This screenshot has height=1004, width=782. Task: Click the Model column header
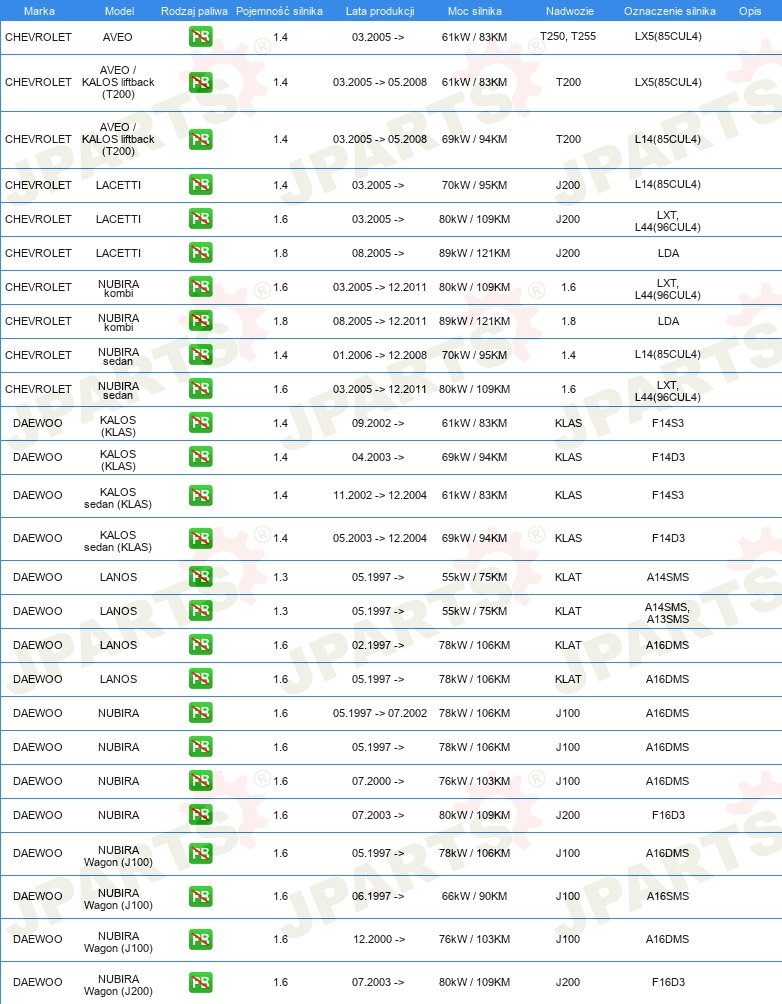[x=119, y=11]
